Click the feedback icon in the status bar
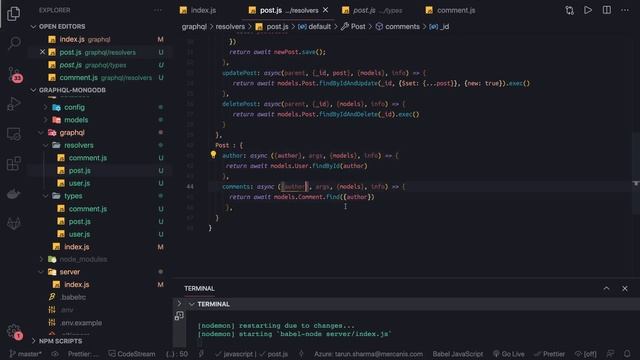The image size is (640, 360). click(611, 354)
